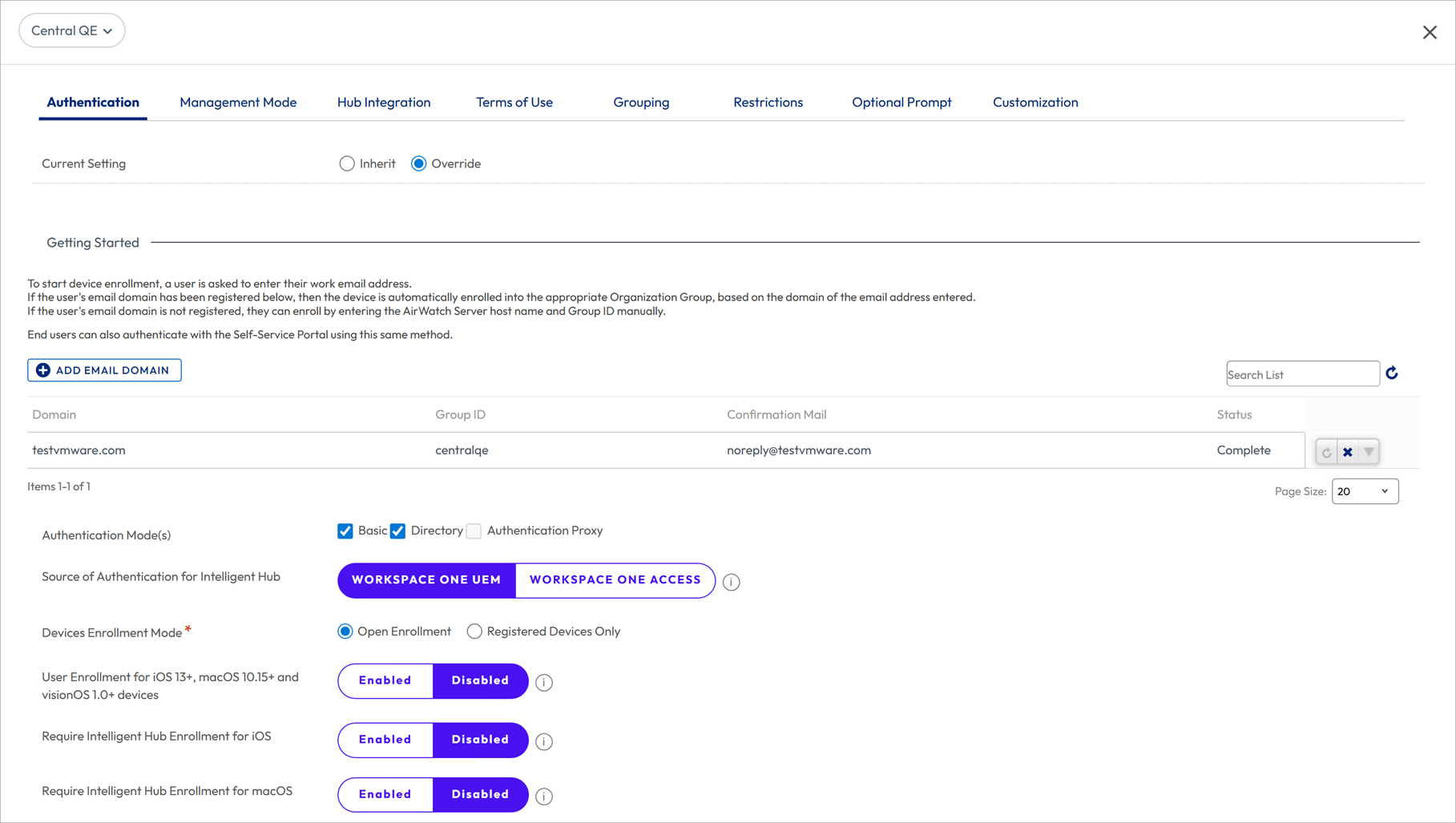
Task: Check the Authentication Proxy box
Action: [474, 531]
